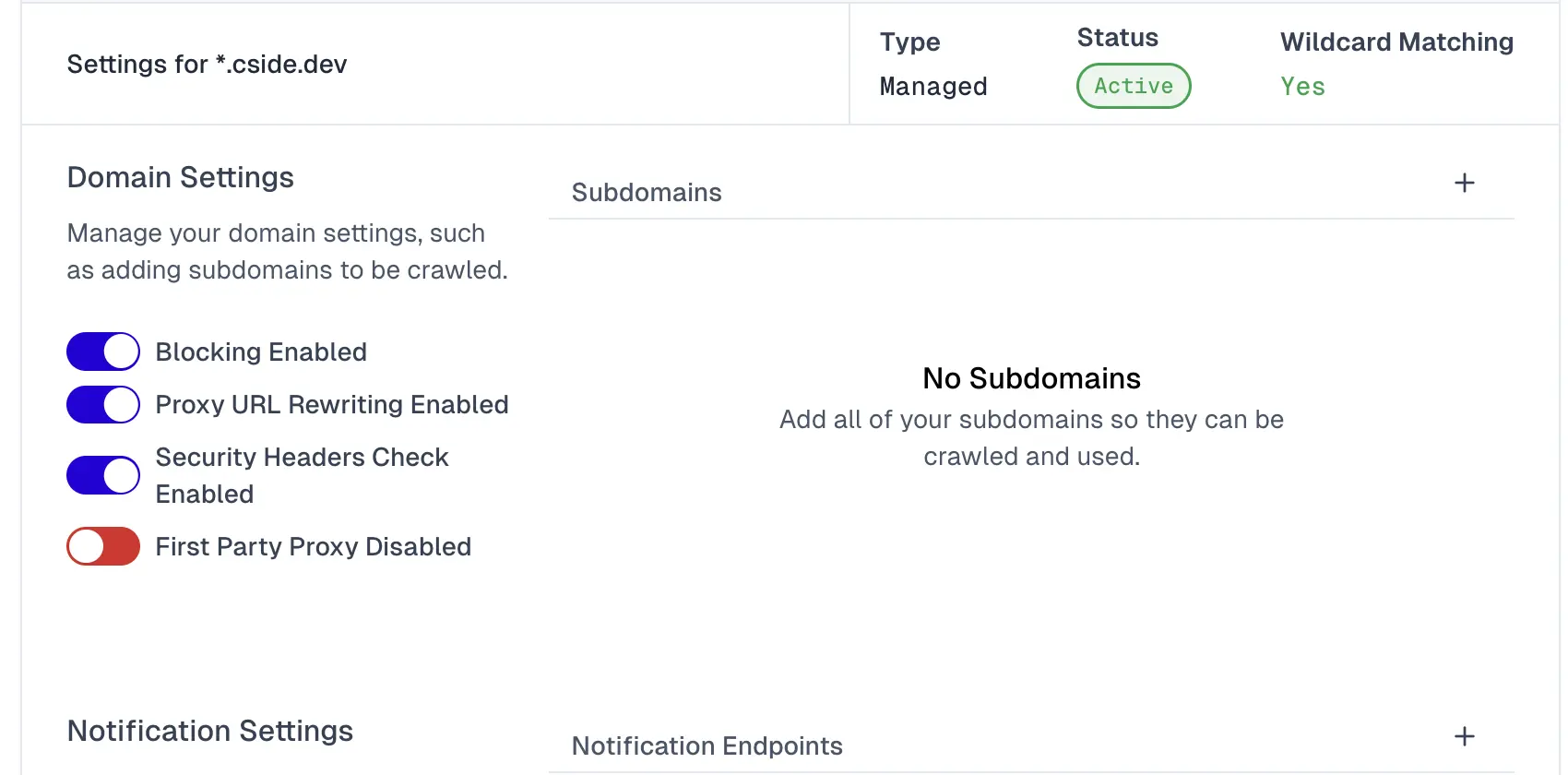Click the "First Party Proxy Disabled" label text
The image size is (1568, 775).
pos(313,546)
